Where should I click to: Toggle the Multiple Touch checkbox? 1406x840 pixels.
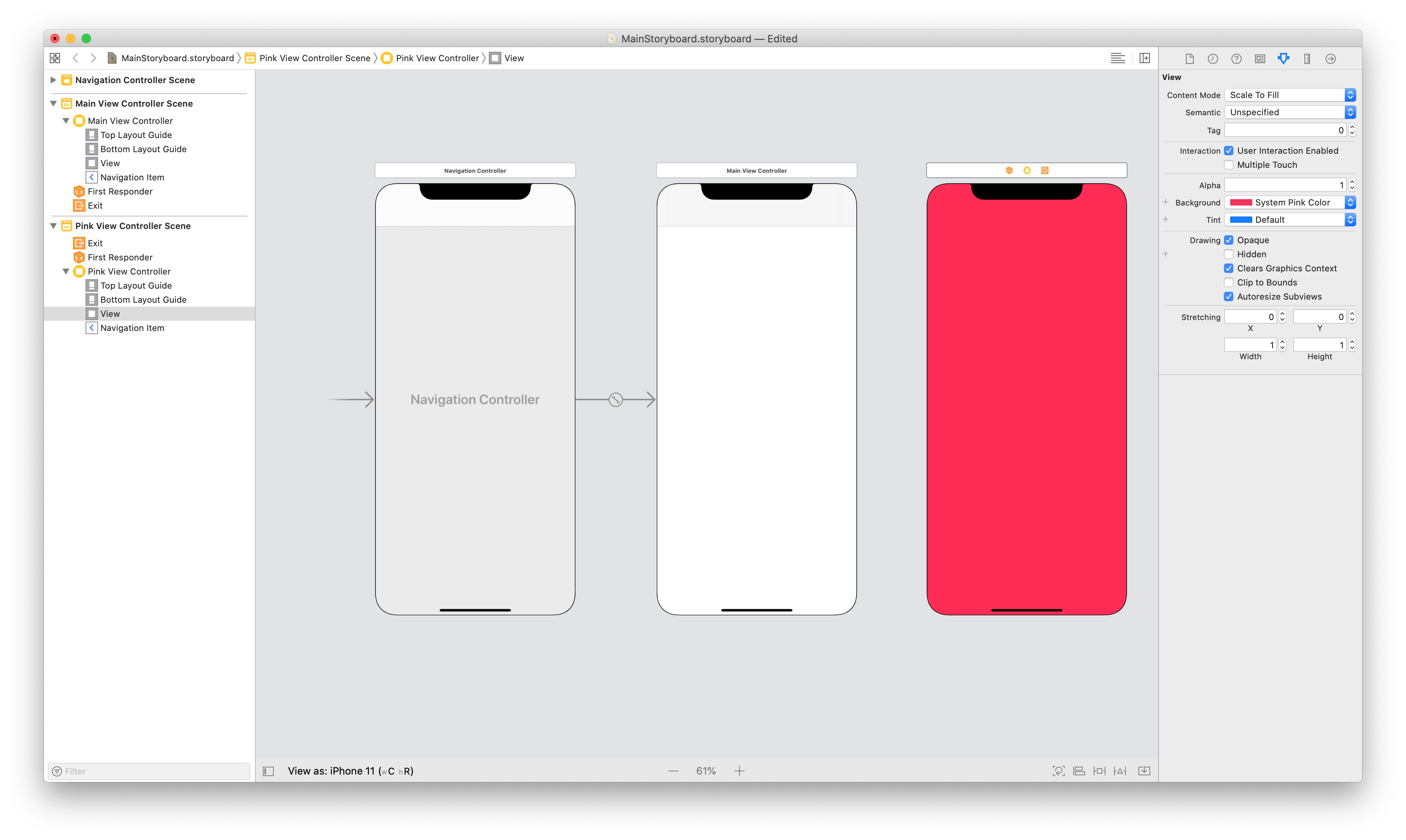click(1229, 165)
